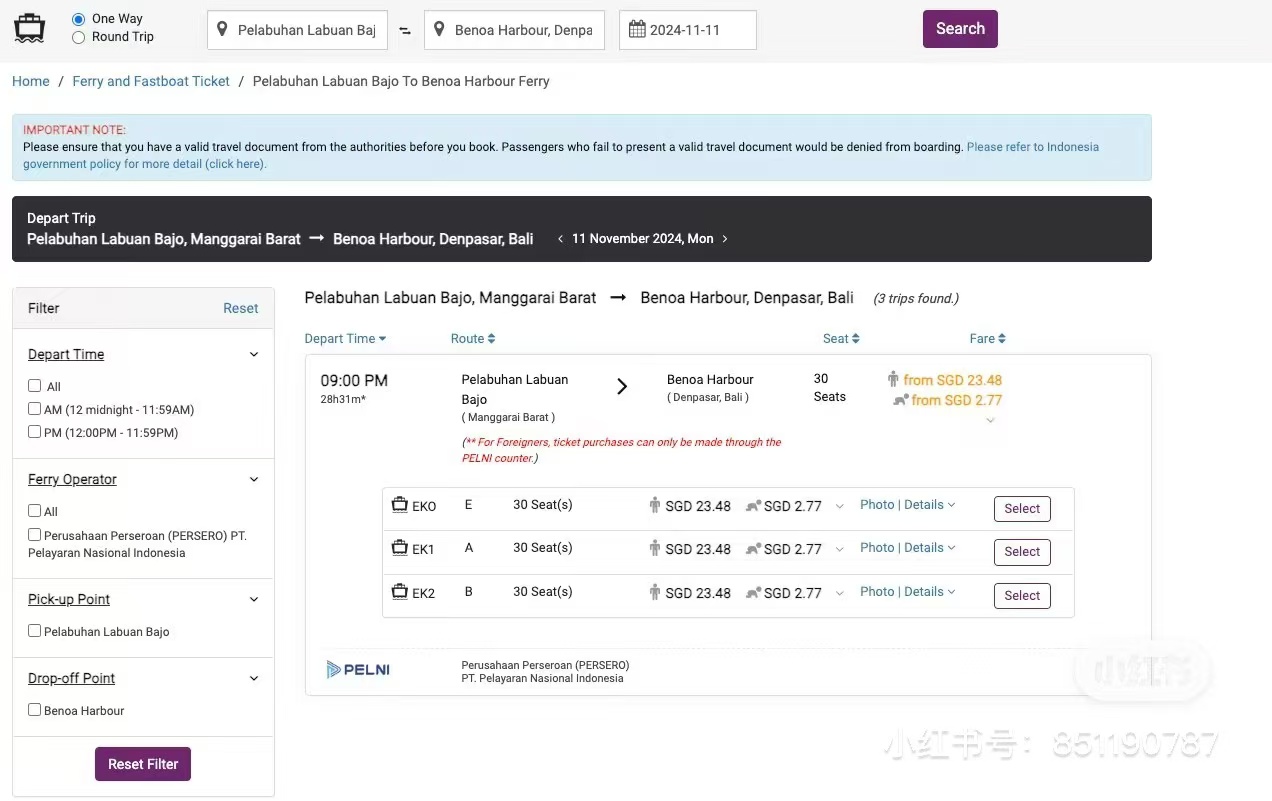This screenshot has height=801, width=1272.
Task: Check the Pelabuhan Labuan Bajo pick-up checkbox
Action: (35, 631)
